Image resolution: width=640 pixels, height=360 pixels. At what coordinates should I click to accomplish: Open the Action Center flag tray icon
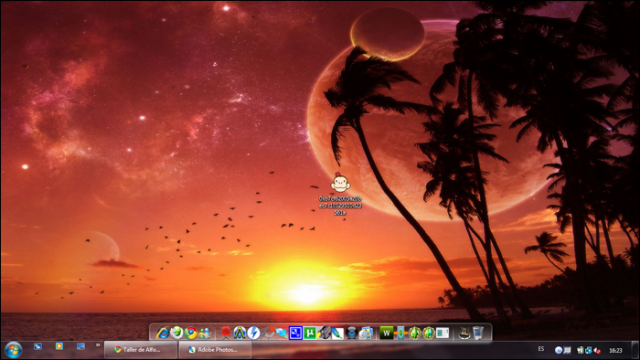[567, 350]
